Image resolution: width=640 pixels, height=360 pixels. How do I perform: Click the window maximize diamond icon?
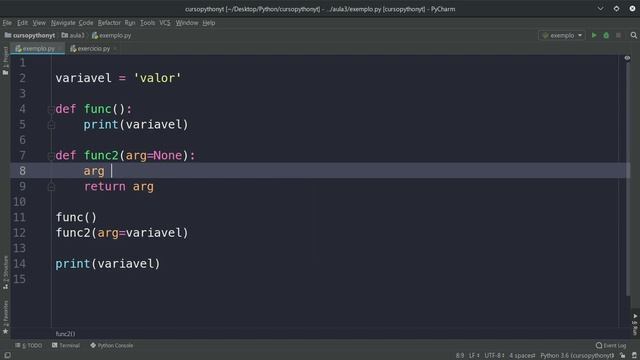[616, 9]
